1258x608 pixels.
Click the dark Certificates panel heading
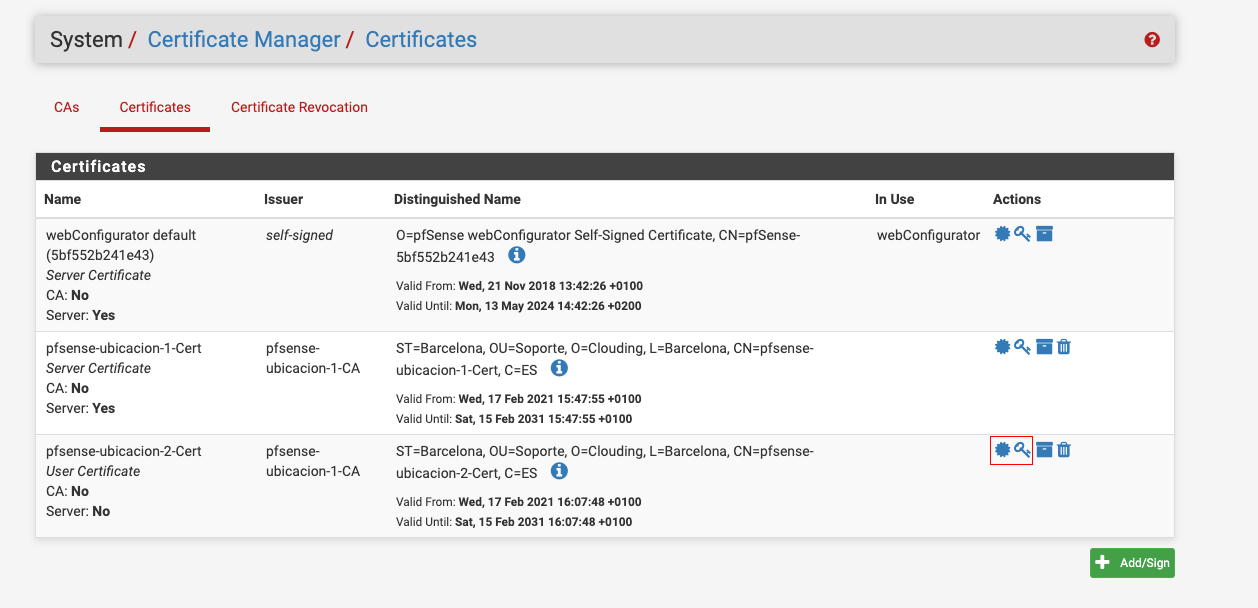click(x=605, y=166)
